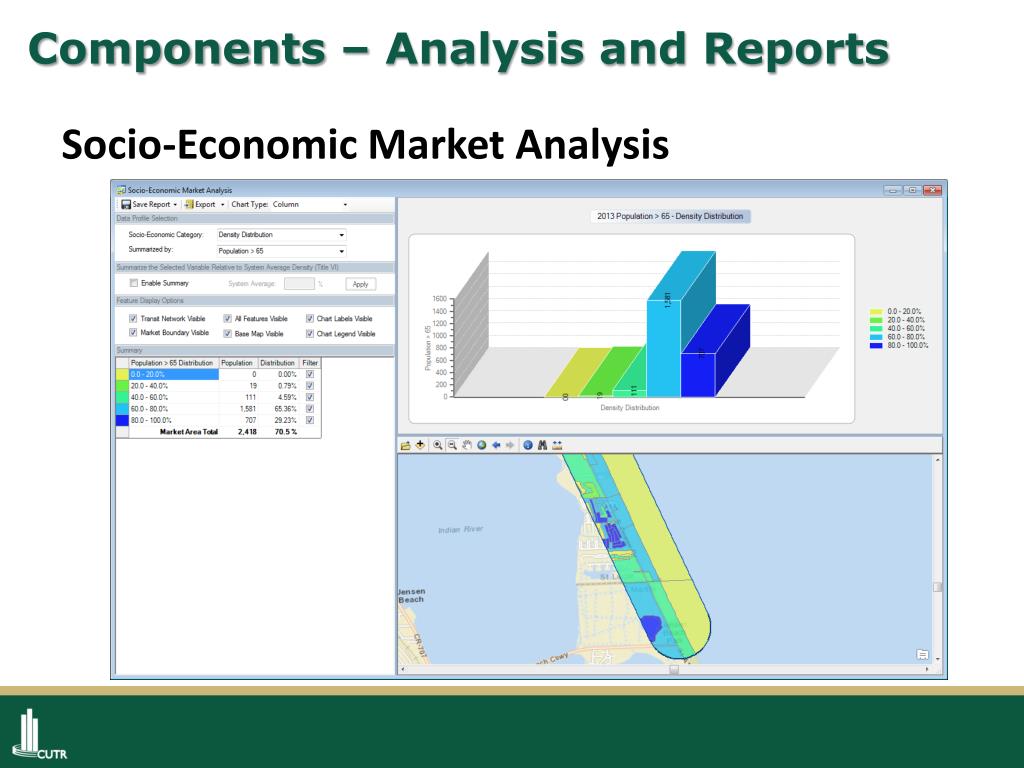The width and height of the screenshot is (1024, 768).
Task: Click the yellow 0.0 - 20.0% color swatch
Action: coord(122,375)
